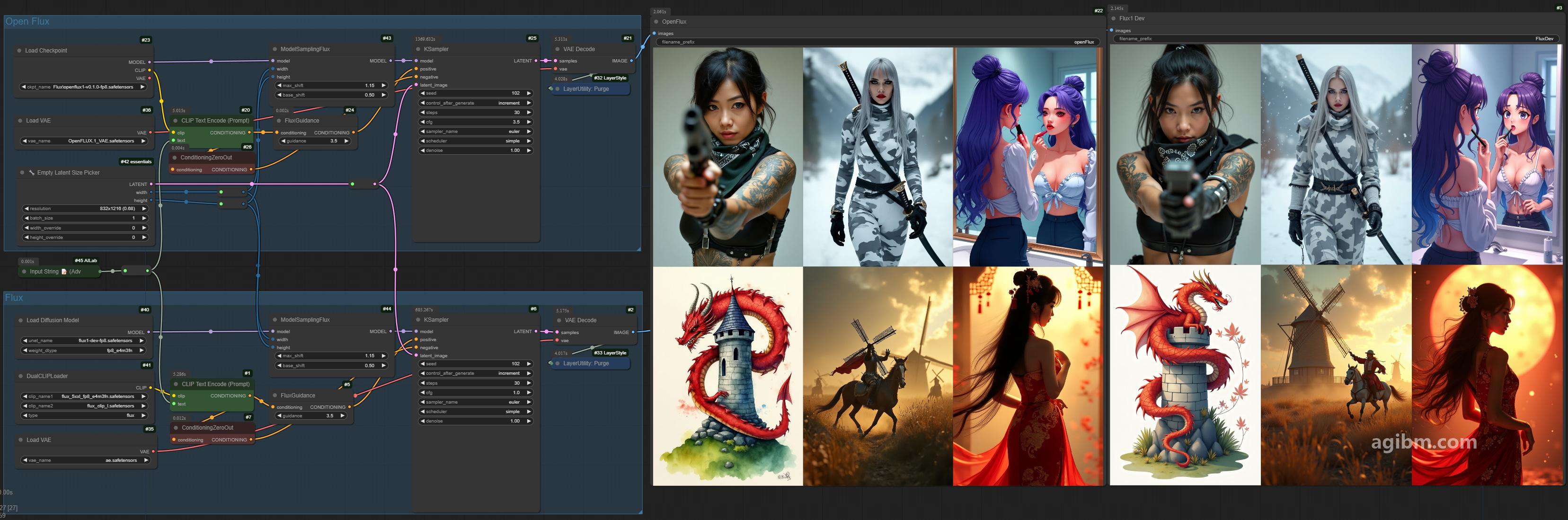
Task: Click the height output port on Empty Latent Size Picker
Action: click(151, 201)
